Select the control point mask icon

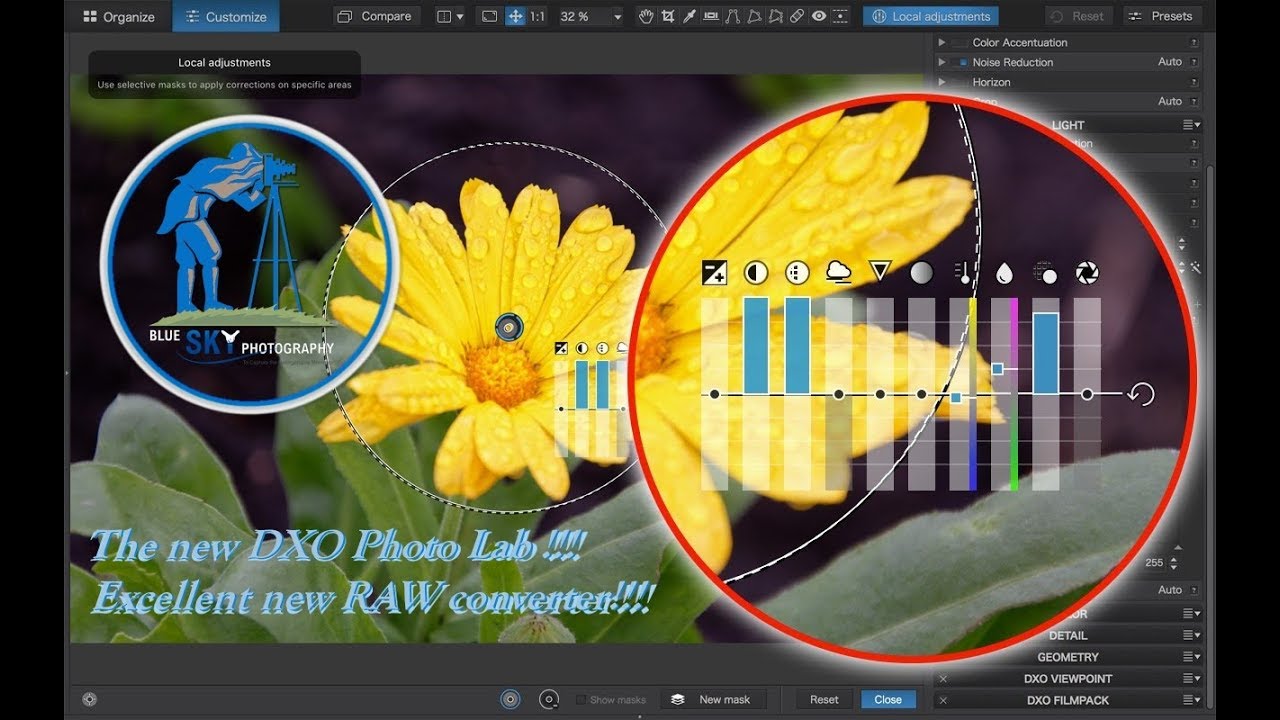(511, 699)
